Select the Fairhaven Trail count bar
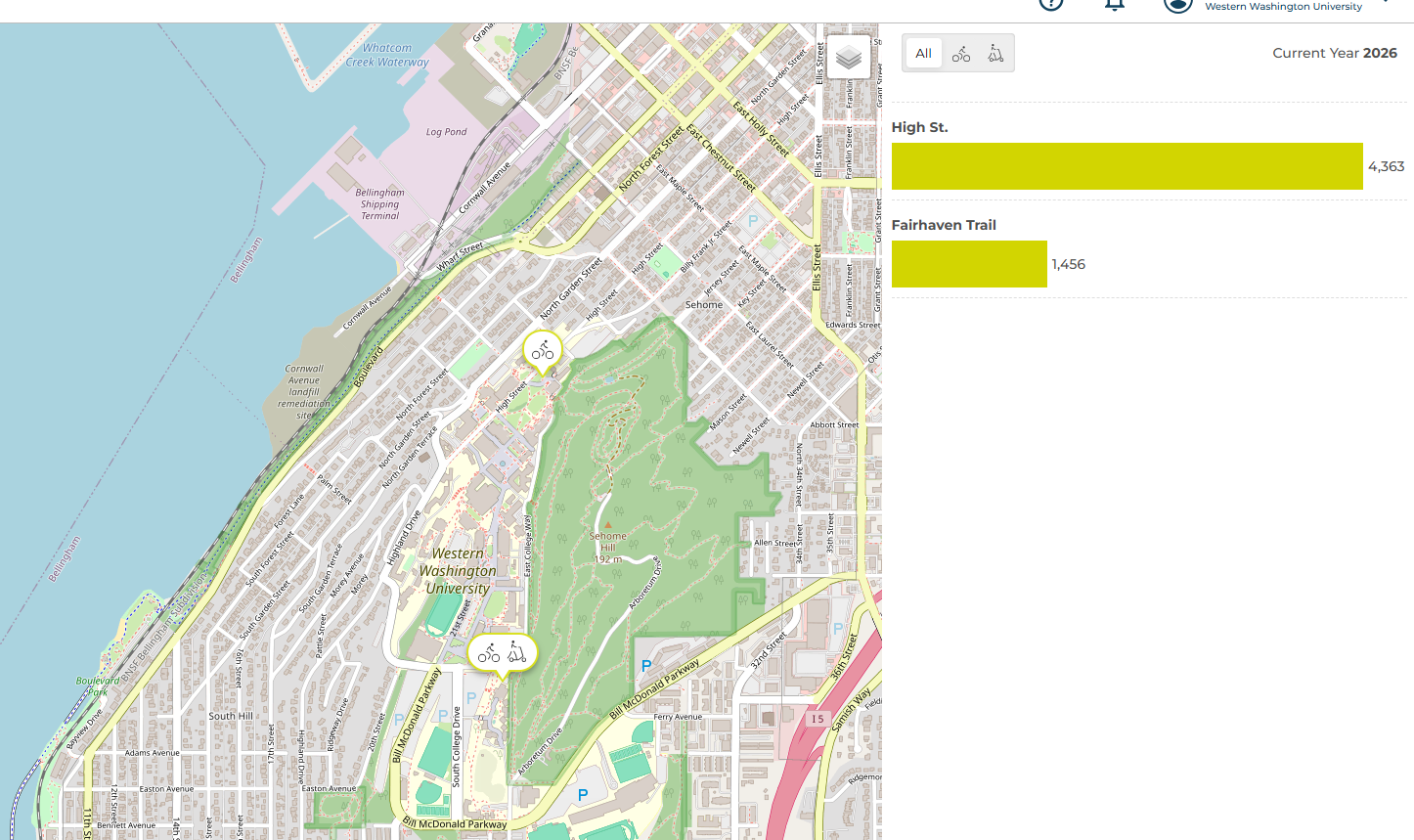Image resolution: width=1414 pixels, height=840 pixels. 969,264
